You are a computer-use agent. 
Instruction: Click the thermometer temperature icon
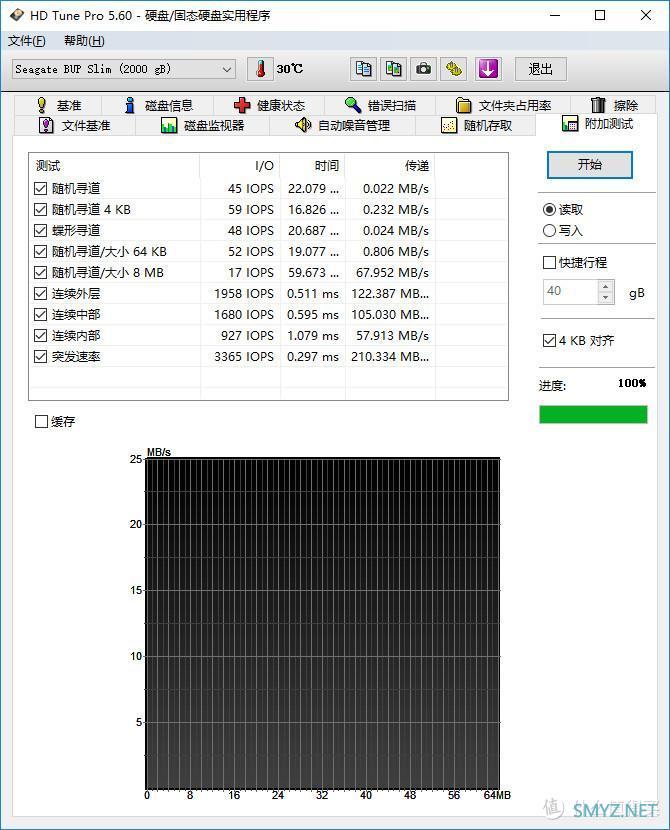coord(260,69)
